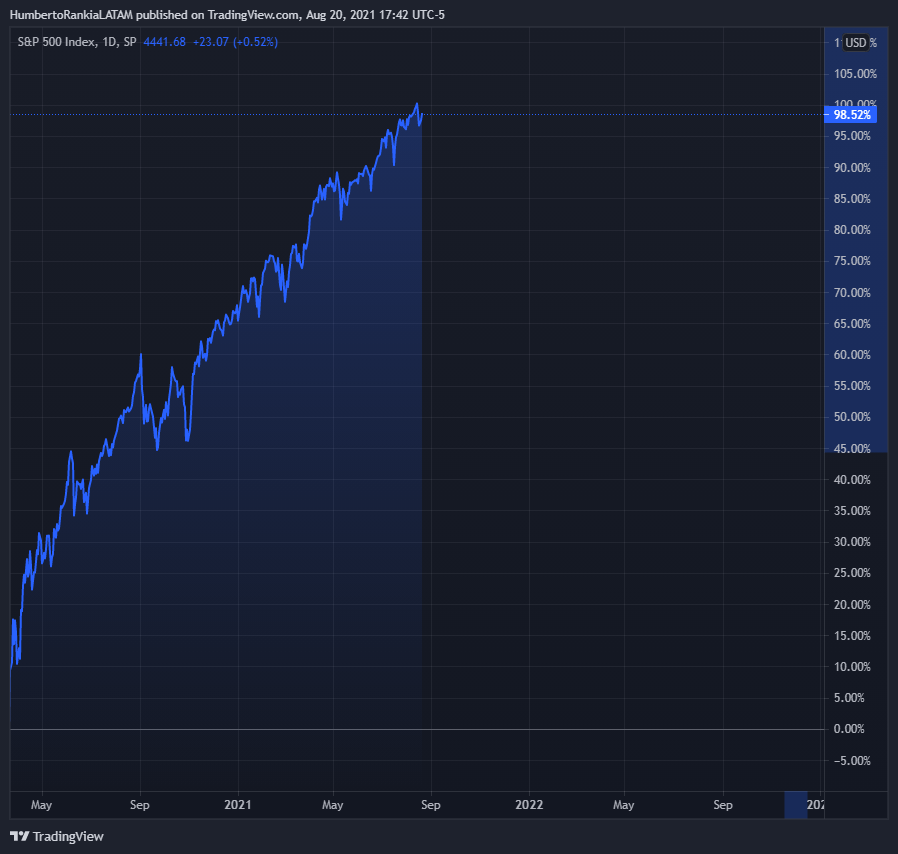Click the TradingView wordmark at bottom
Viewport: 898px width, 854px height.
(68, 836)
